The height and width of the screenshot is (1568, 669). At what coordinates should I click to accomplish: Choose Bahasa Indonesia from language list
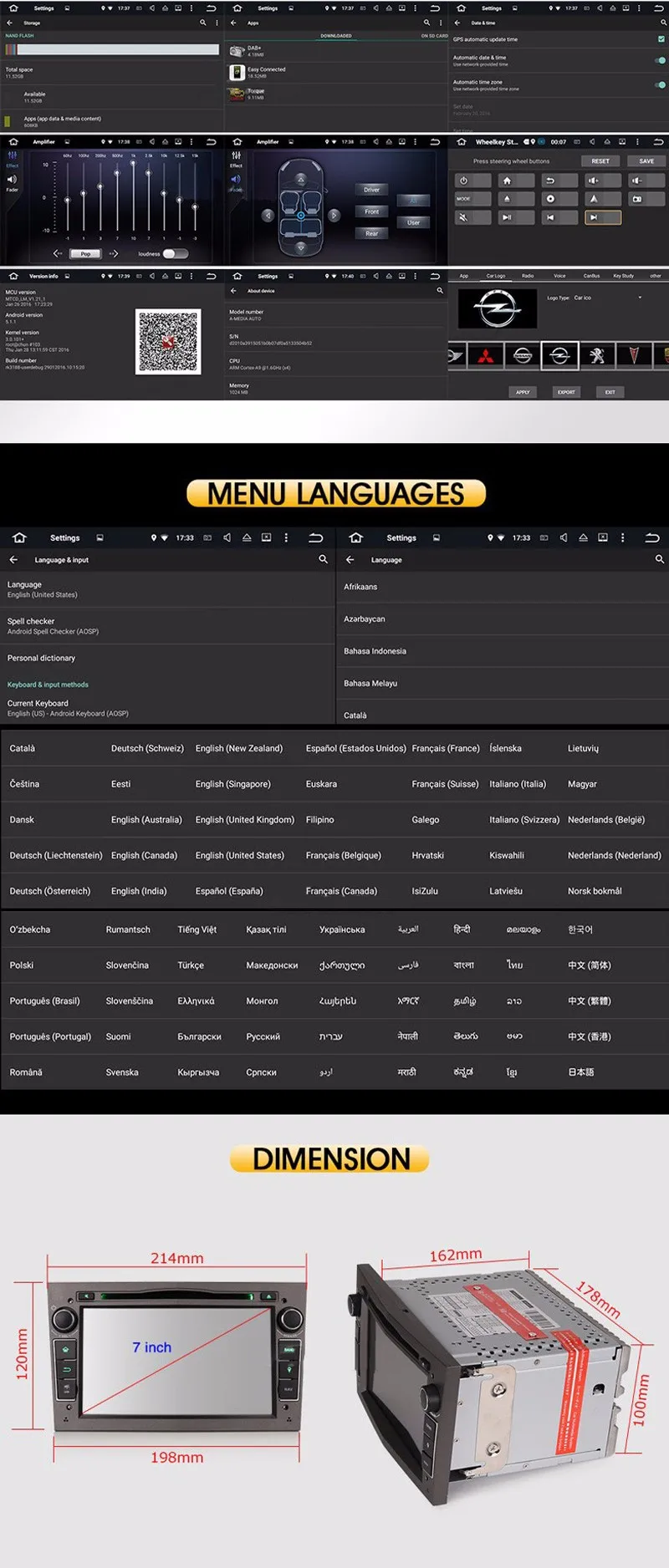pos(503,651)
